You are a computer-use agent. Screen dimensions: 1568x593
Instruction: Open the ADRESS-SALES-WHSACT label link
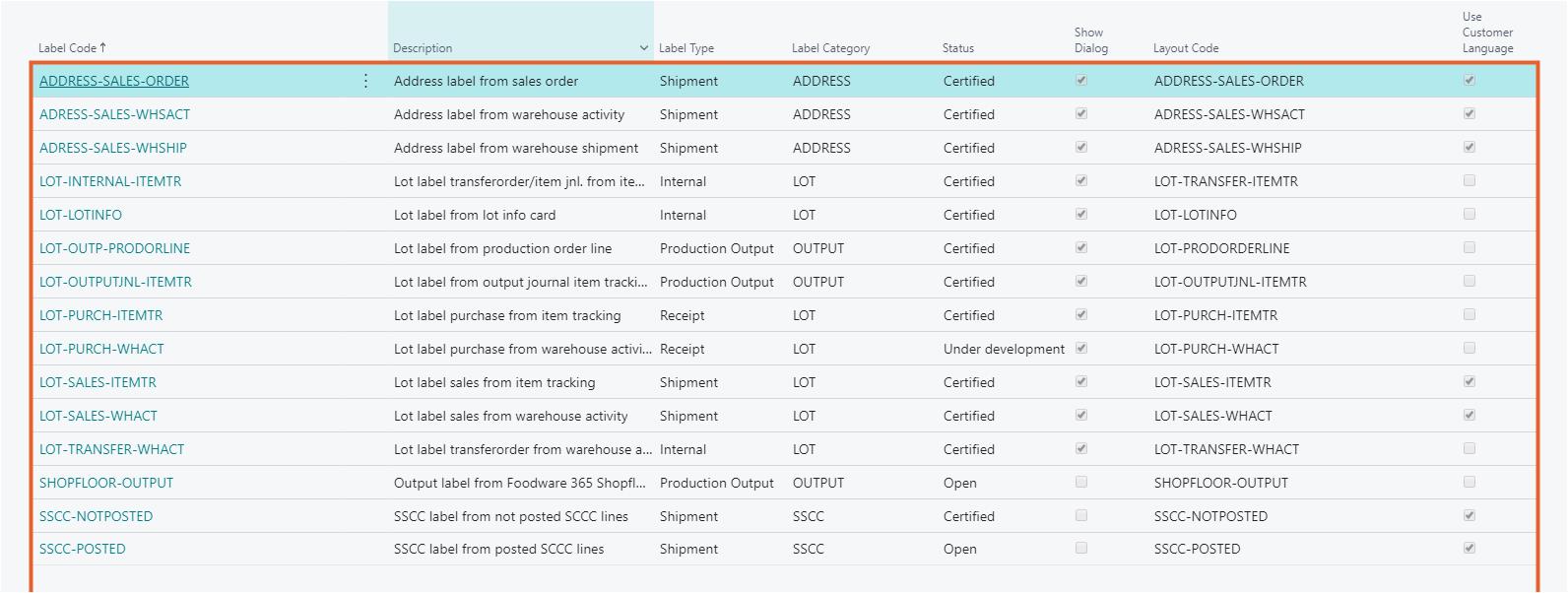tap(114, 114)
